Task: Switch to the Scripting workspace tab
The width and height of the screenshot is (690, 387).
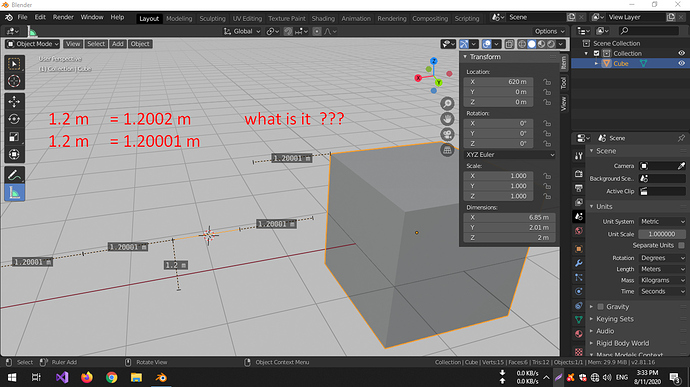Action: click(x=467, y=18)
